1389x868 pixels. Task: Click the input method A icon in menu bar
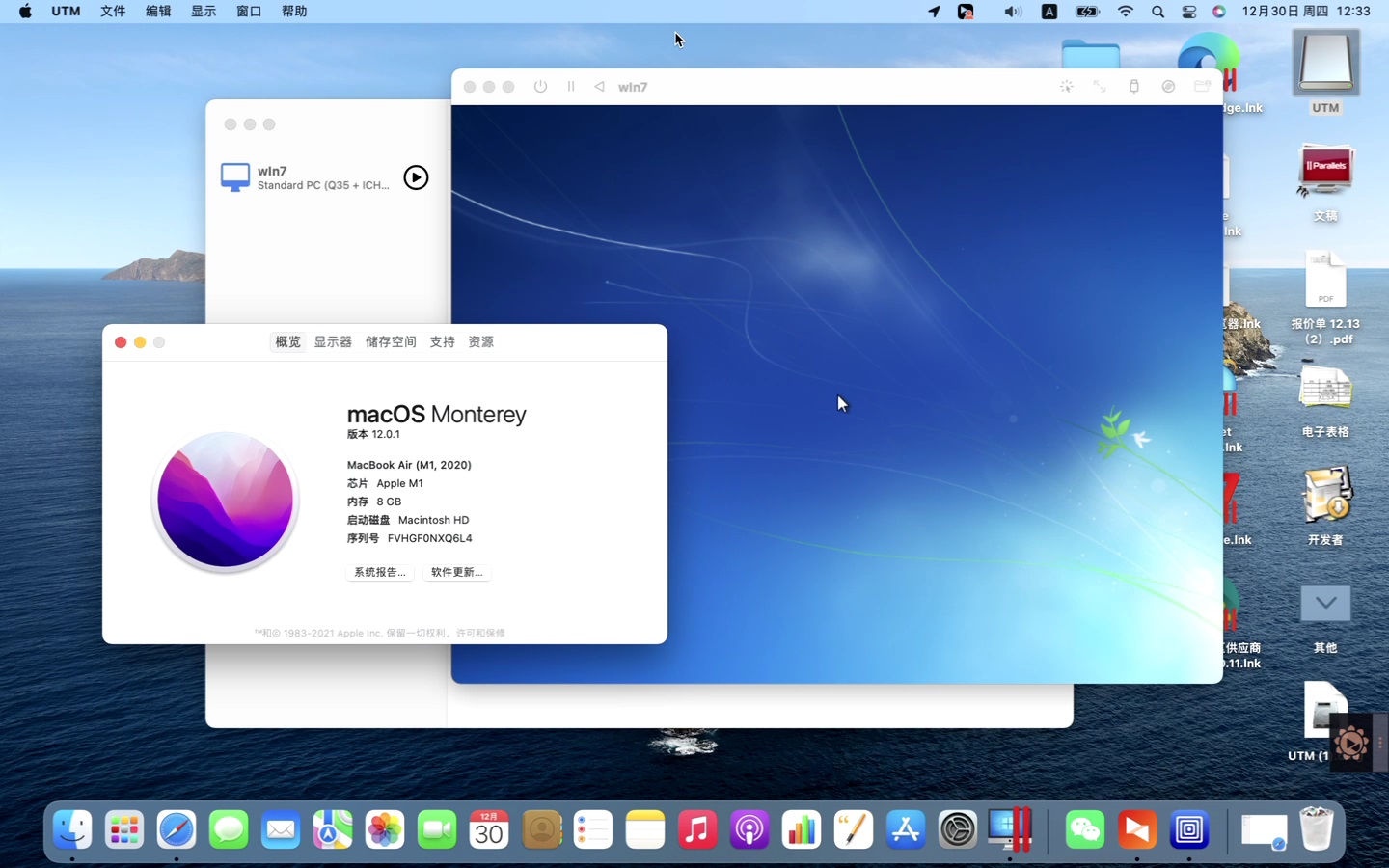pyautogui.click(x=1049, y=12)
